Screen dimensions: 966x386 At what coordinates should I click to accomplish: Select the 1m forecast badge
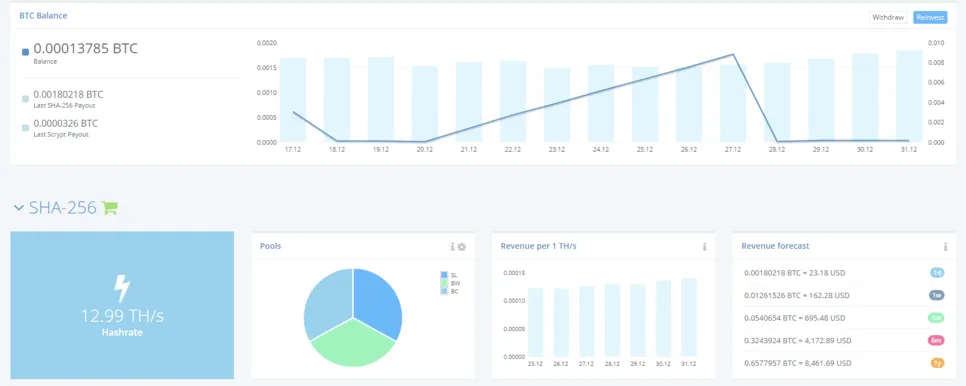(937, 318)
